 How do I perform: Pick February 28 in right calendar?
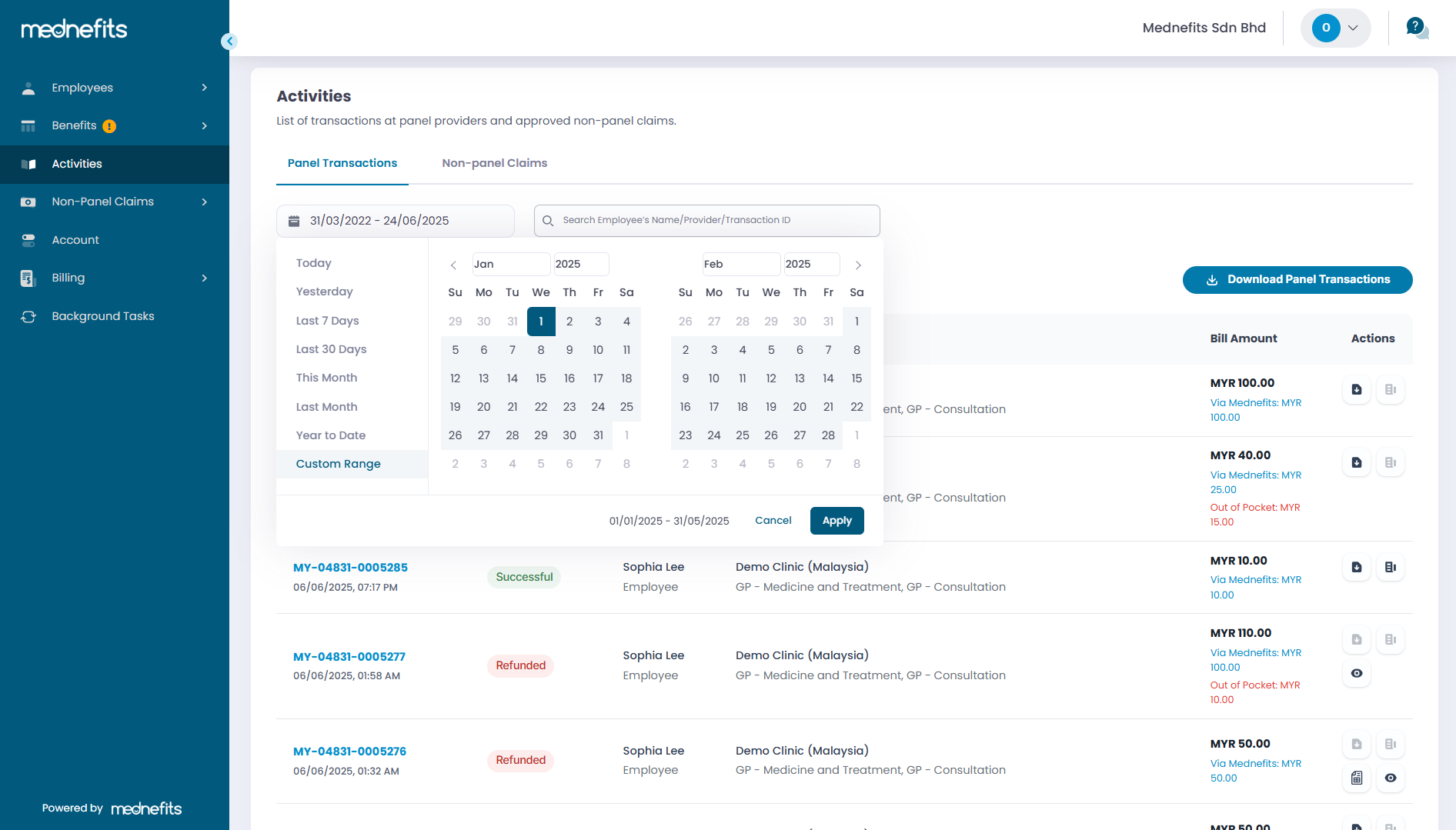pos(828,435)
